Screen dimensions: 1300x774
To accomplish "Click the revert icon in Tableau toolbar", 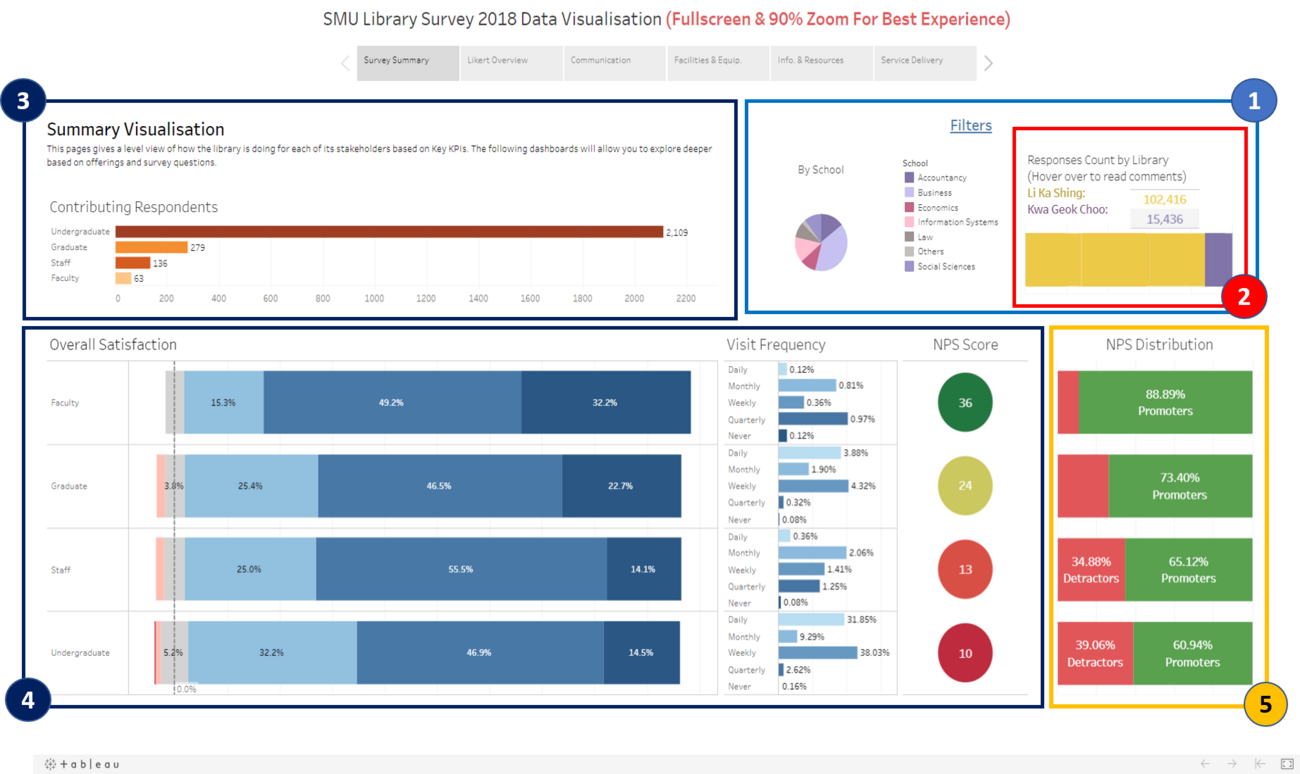I will point(1260,764).
